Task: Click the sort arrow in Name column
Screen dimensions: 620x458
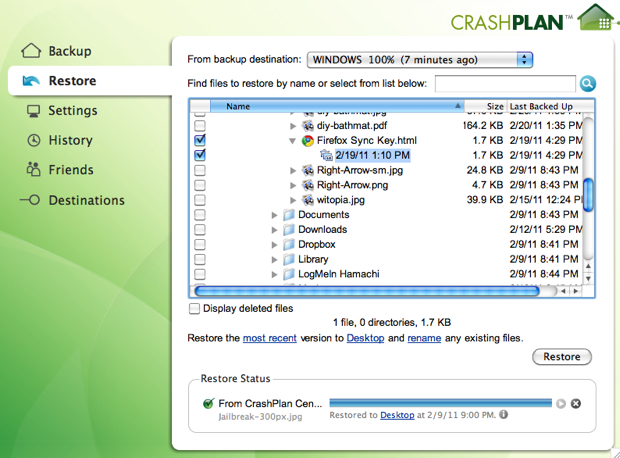Action: (x=457, y=106)
